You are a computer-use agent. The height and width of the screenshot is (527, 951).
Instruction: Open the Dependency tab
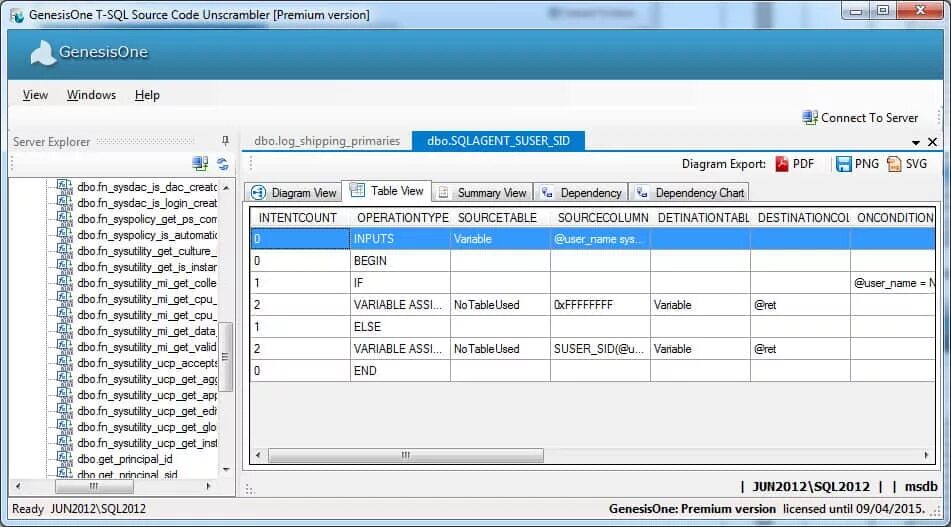(x=581, y=192)
